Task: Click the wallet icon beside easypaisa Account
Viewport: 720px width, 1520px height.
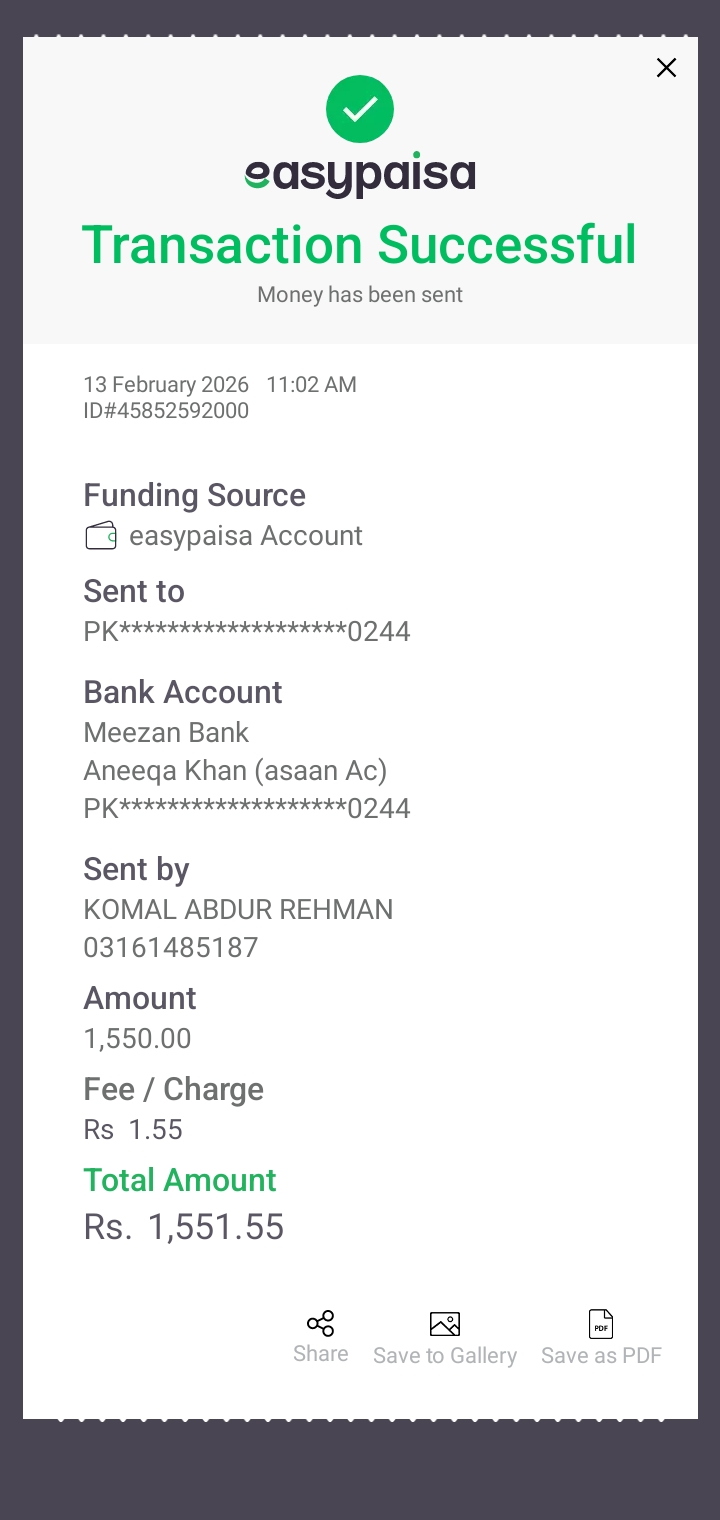Action: (x=101, y=536)
